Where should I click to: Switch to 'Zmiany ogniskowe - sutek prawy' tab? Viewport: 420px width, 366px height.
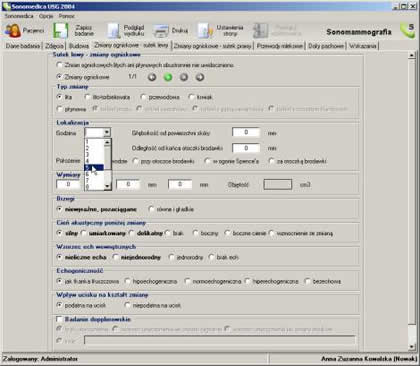tap(212, 46)
